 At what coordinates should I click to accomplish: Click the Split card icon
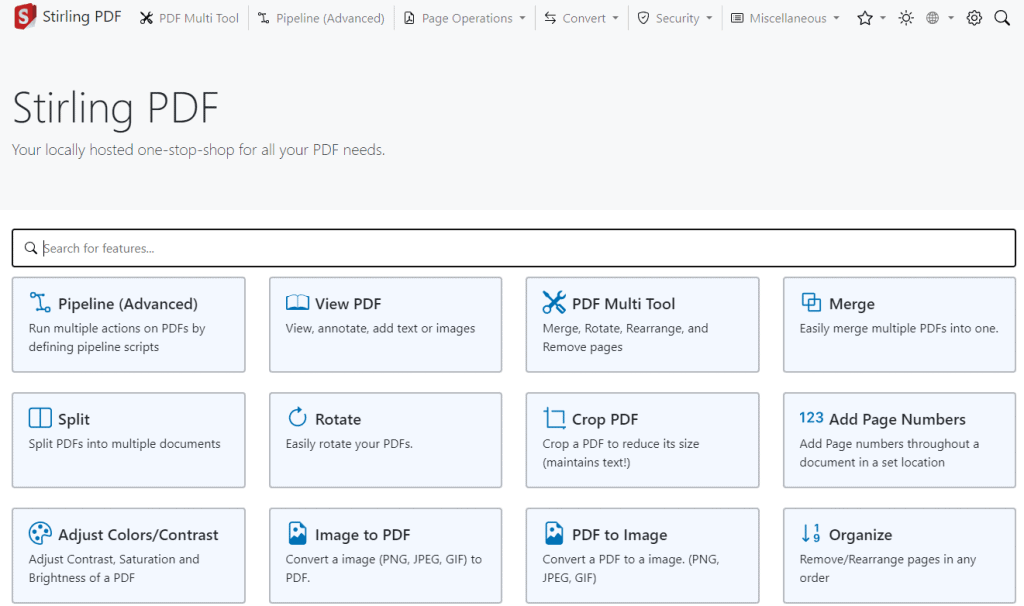click(40, 418)
